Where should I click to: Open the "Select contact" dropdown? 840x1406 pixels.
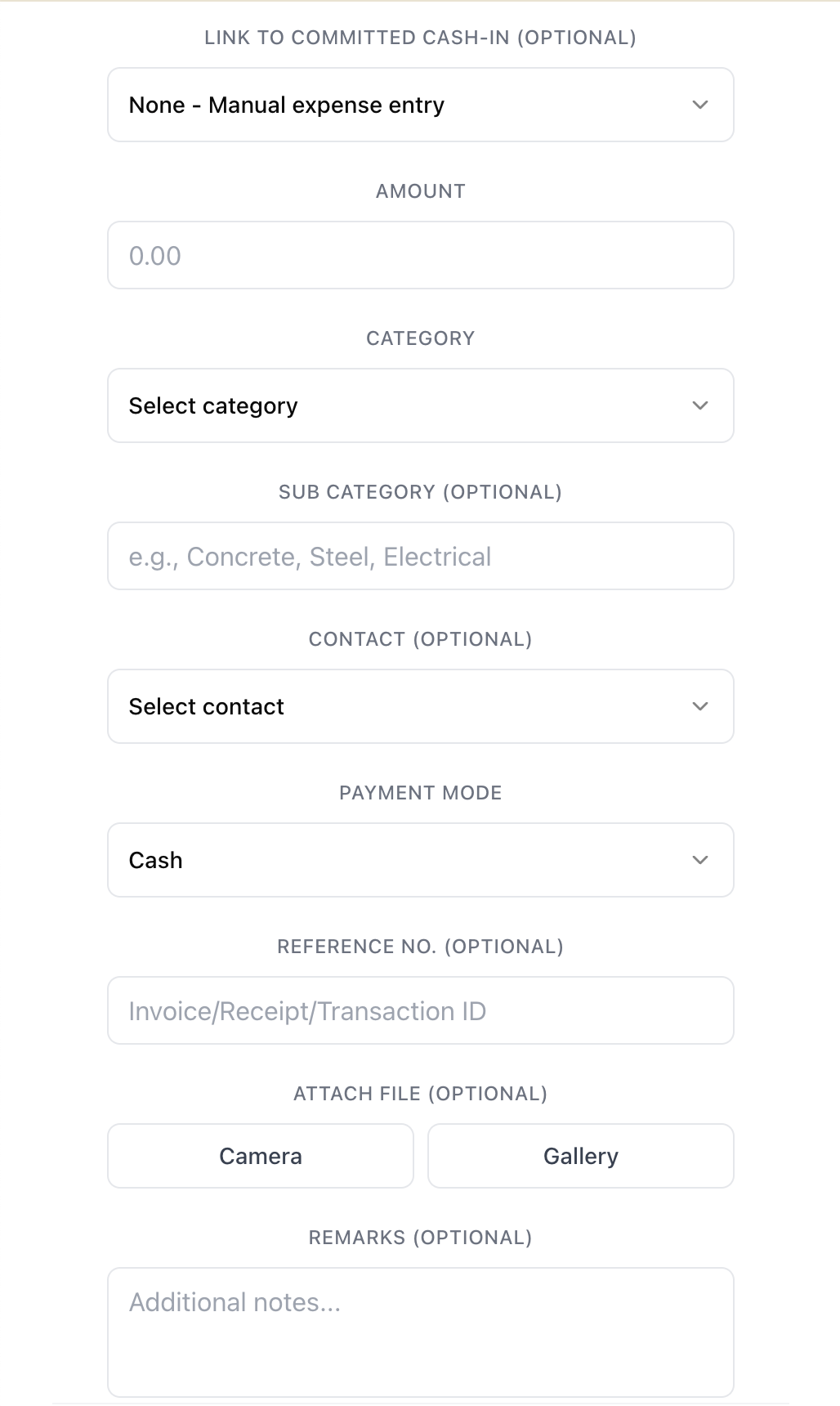(409, 706)
